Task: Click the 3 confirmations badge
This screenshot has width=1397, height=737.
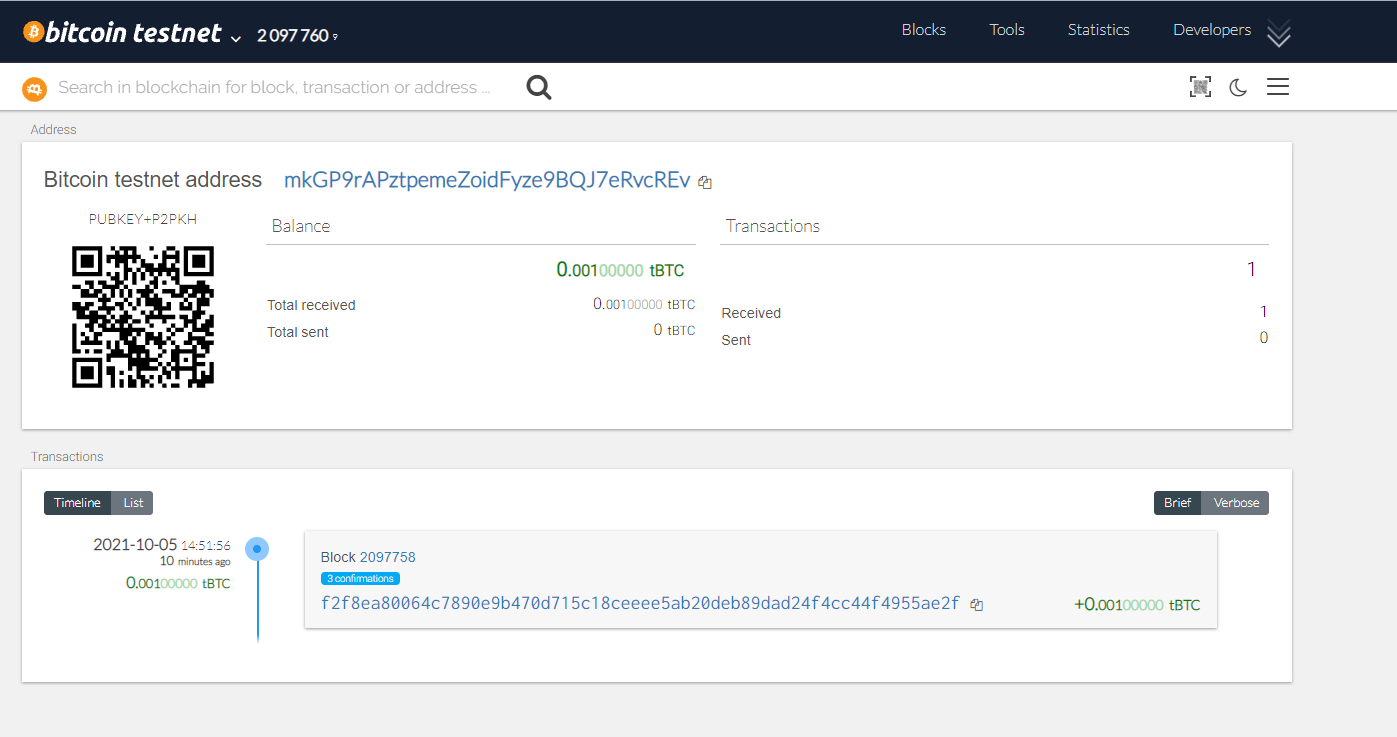Action: (x=360, y=578)
